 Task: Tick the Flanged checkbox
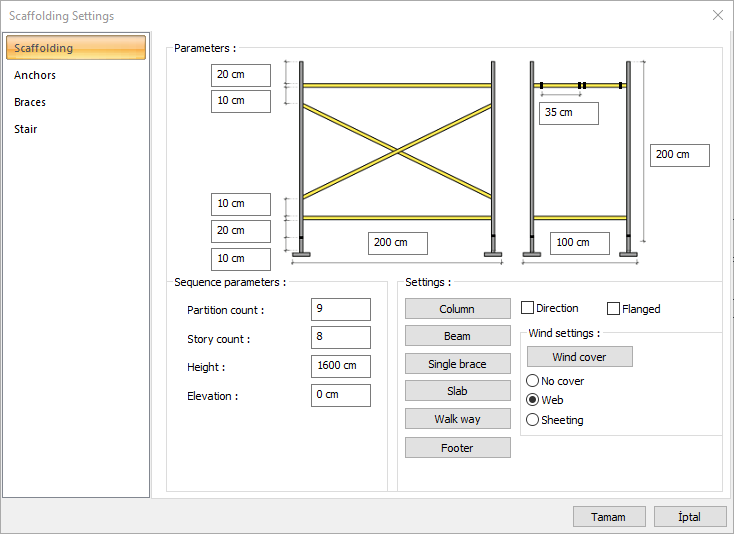[614, 309]
